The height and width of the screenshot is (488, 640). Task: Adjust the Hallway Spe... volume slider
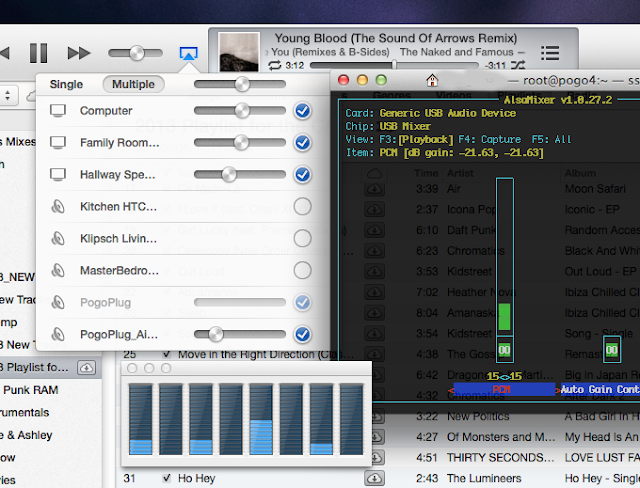(x=240, y=175)
